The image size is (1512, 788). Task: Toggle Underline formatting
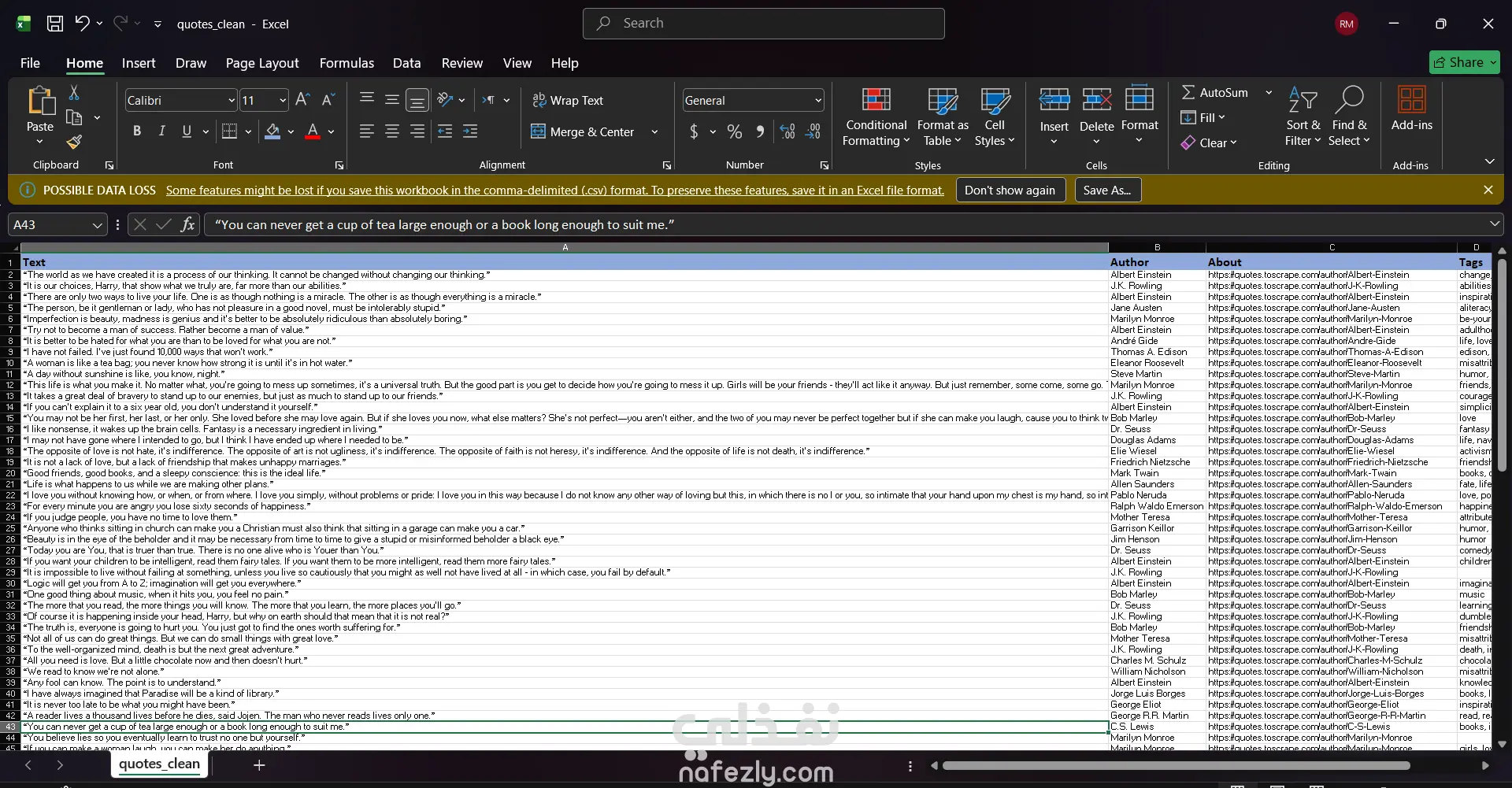[x=187, y=131]
